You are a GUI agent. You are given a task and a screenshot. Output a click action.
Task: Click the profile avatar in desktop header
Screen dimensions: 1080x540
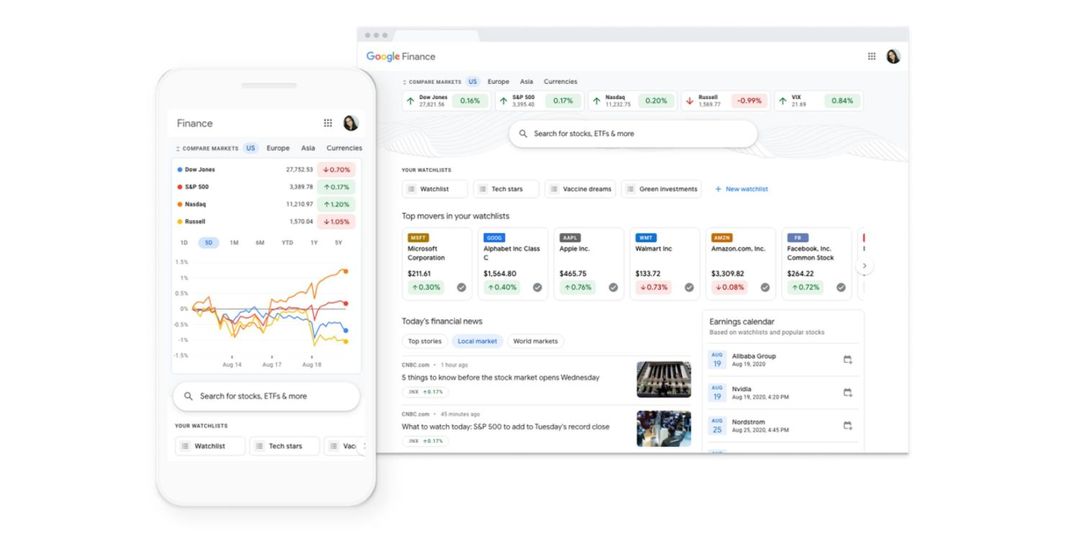point(892,57)
